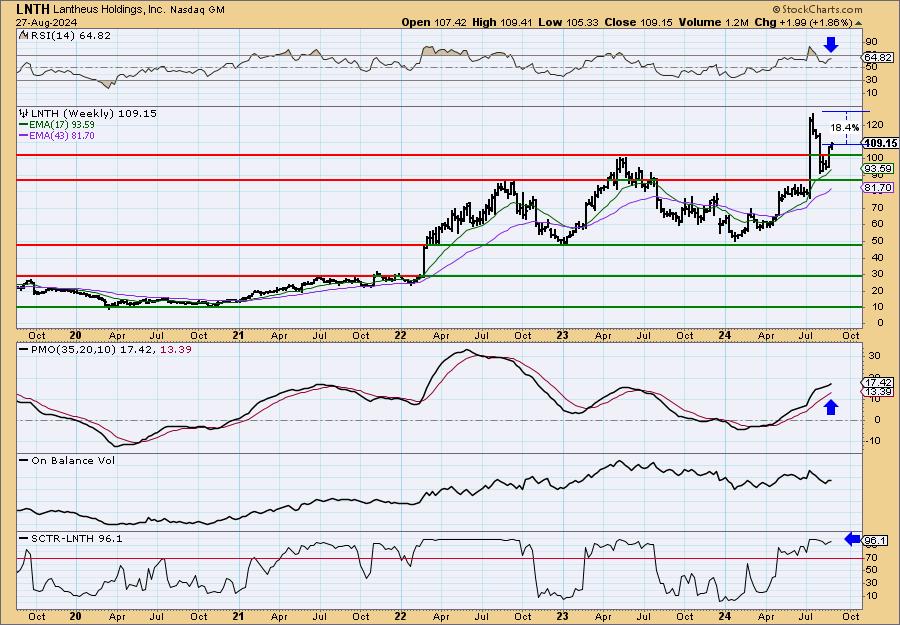
Task: Click the Open 107.42 value
Action: pyautogui.click(x=435, y=22)
